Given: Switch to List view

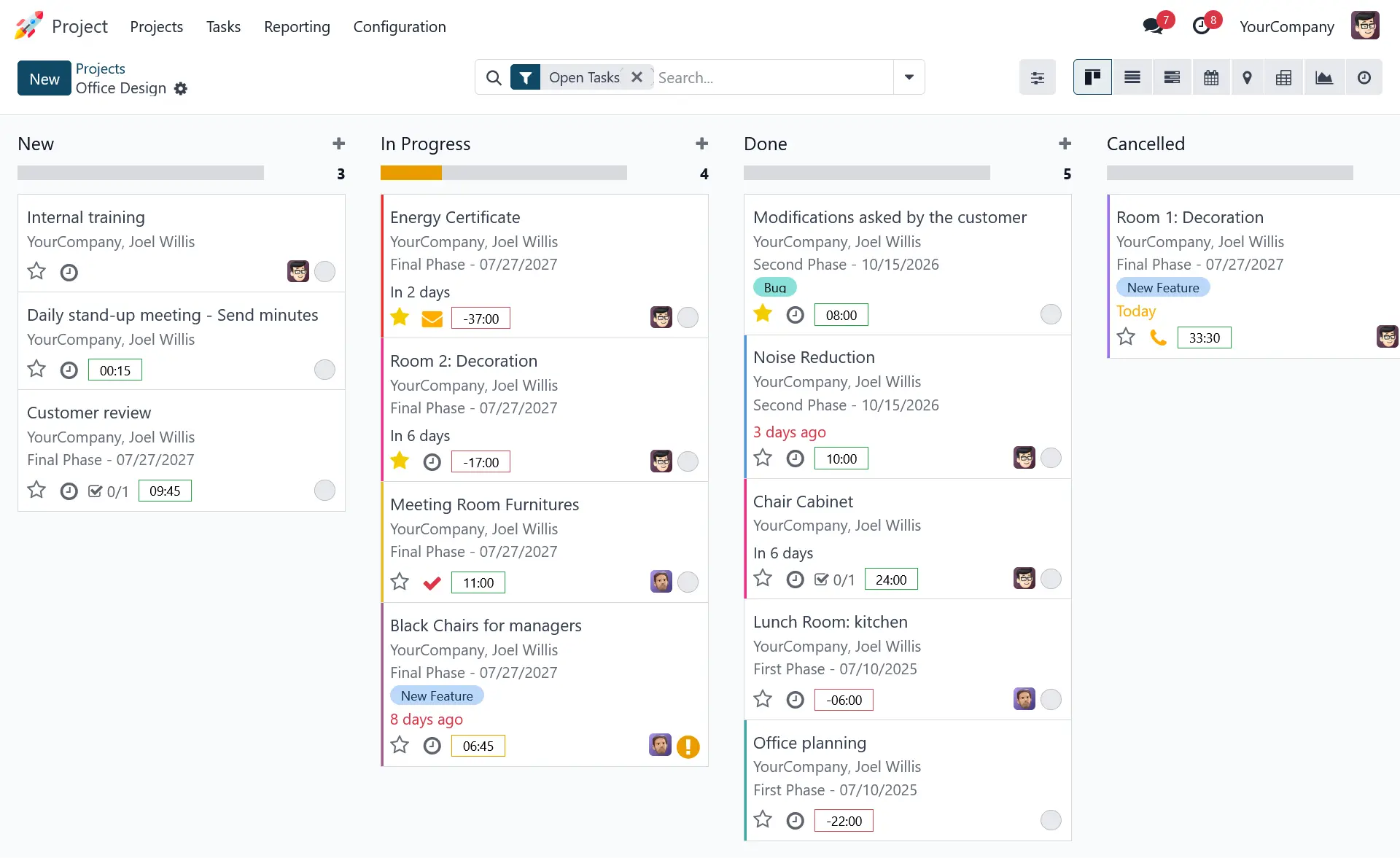Looking at the screenshot, I should pyautogui.click(x=1132, y=77).
